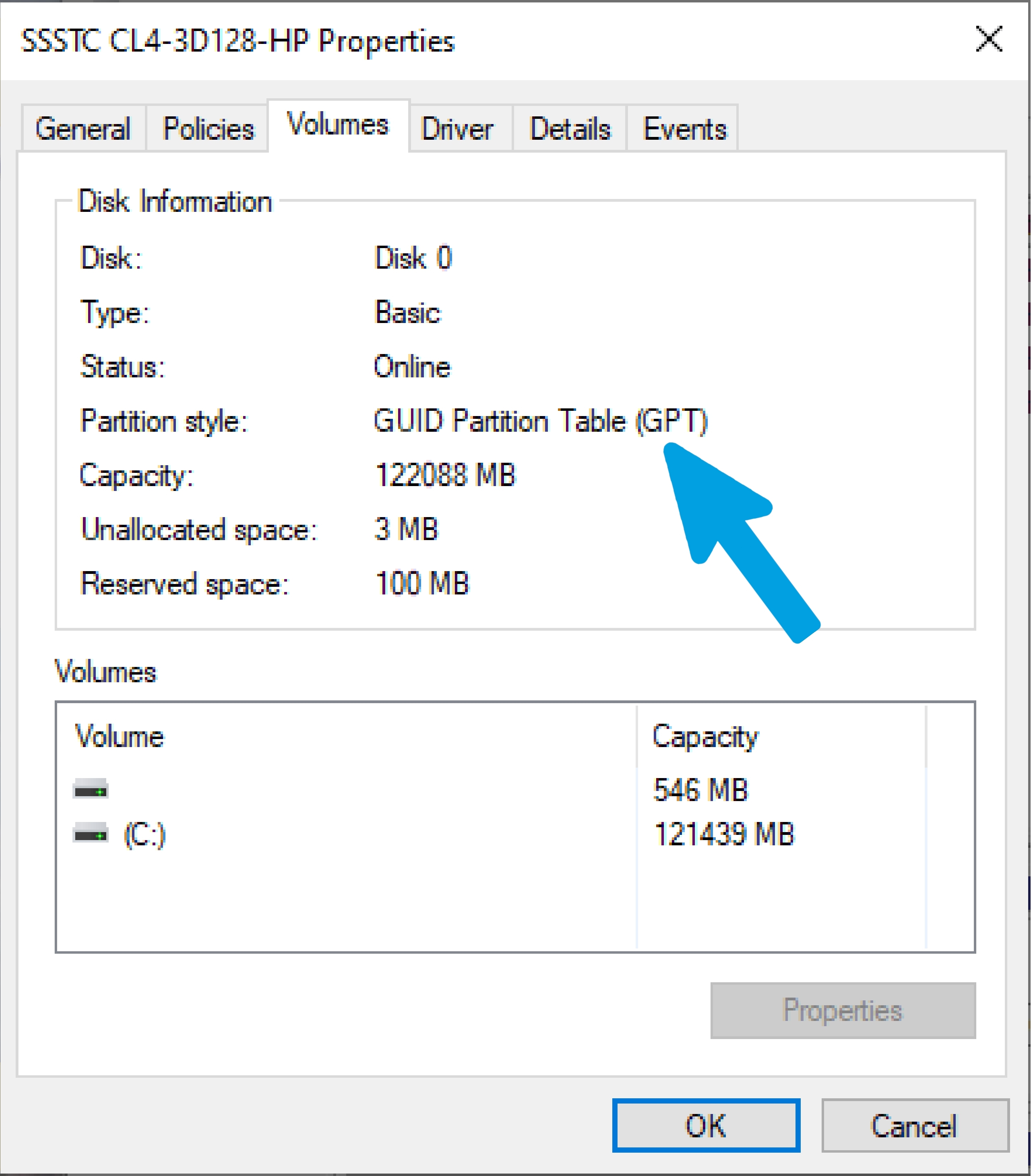The height and width of the screenshot is (1176, 1032).
Task: Select the drive icon of the 546 MB volume
Action: [91, 789]
